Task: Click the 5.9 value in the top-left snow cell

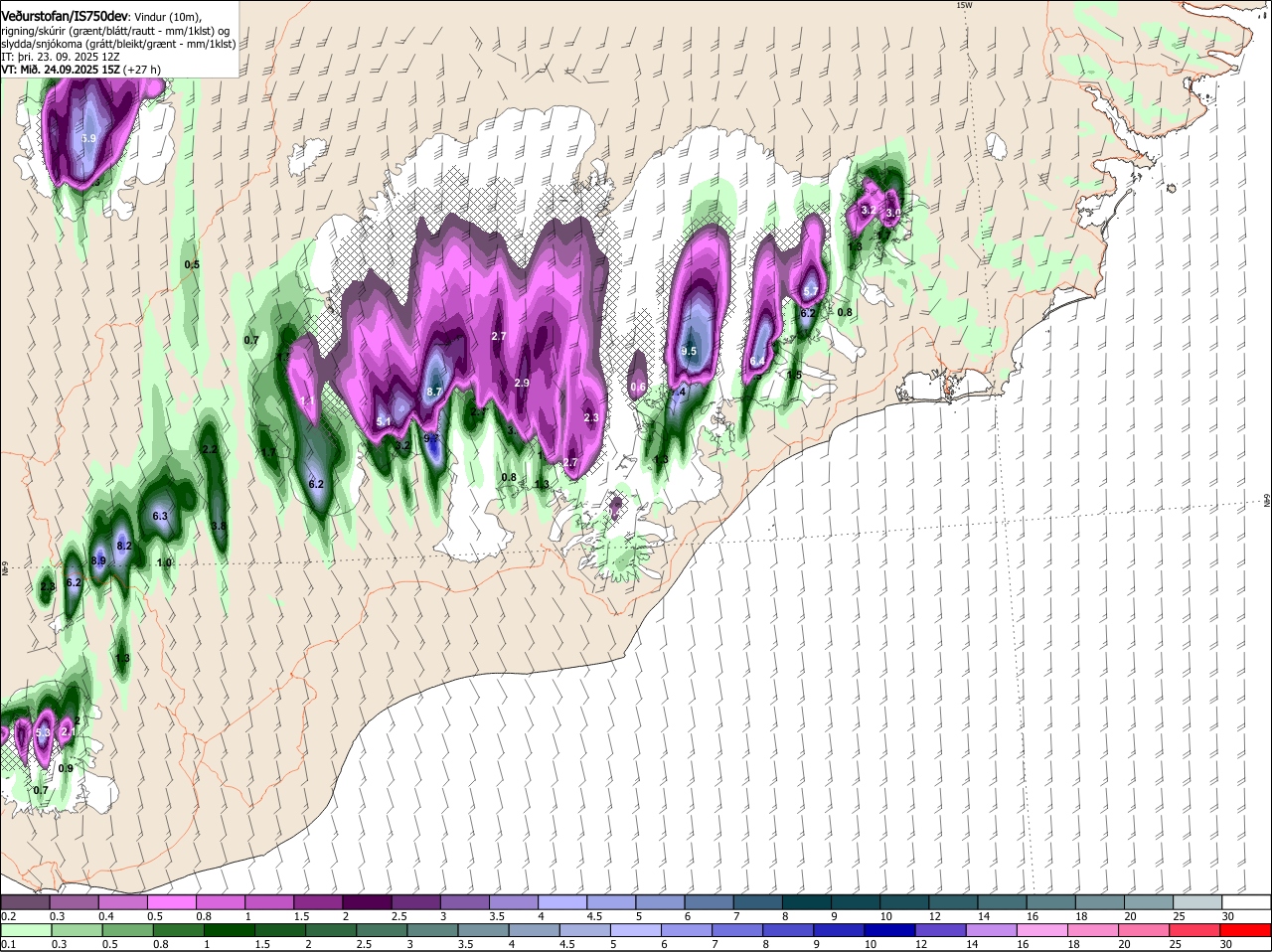Action: coord(88,138)
